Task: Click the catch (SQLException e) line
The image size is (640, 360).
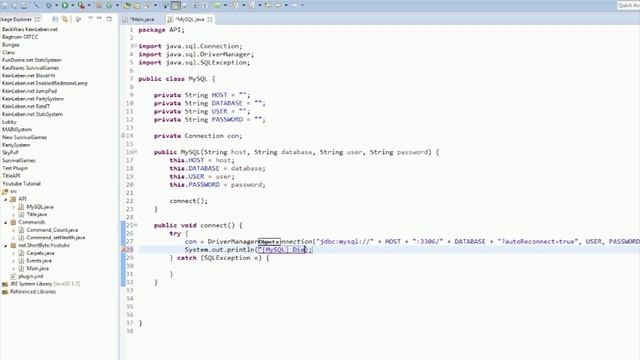Action: pyautogui.click(x=220, y=258)
